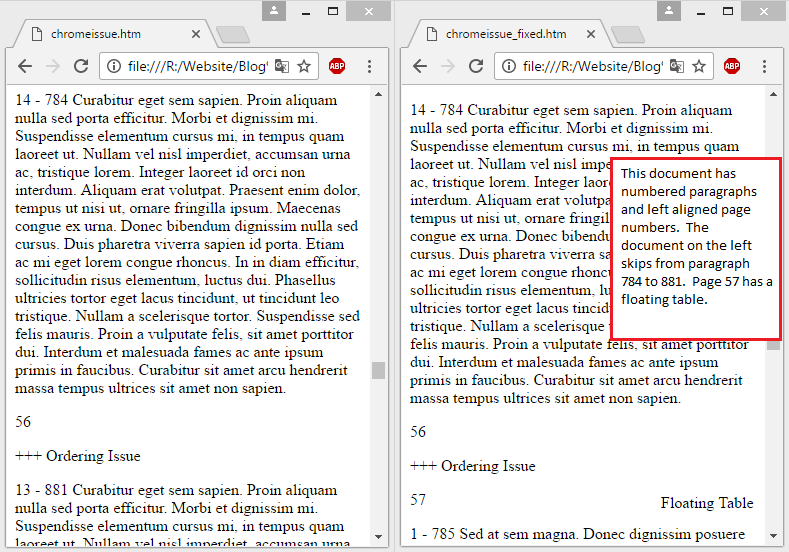Click scroll down arrow in right window

[x=773, y=536]
